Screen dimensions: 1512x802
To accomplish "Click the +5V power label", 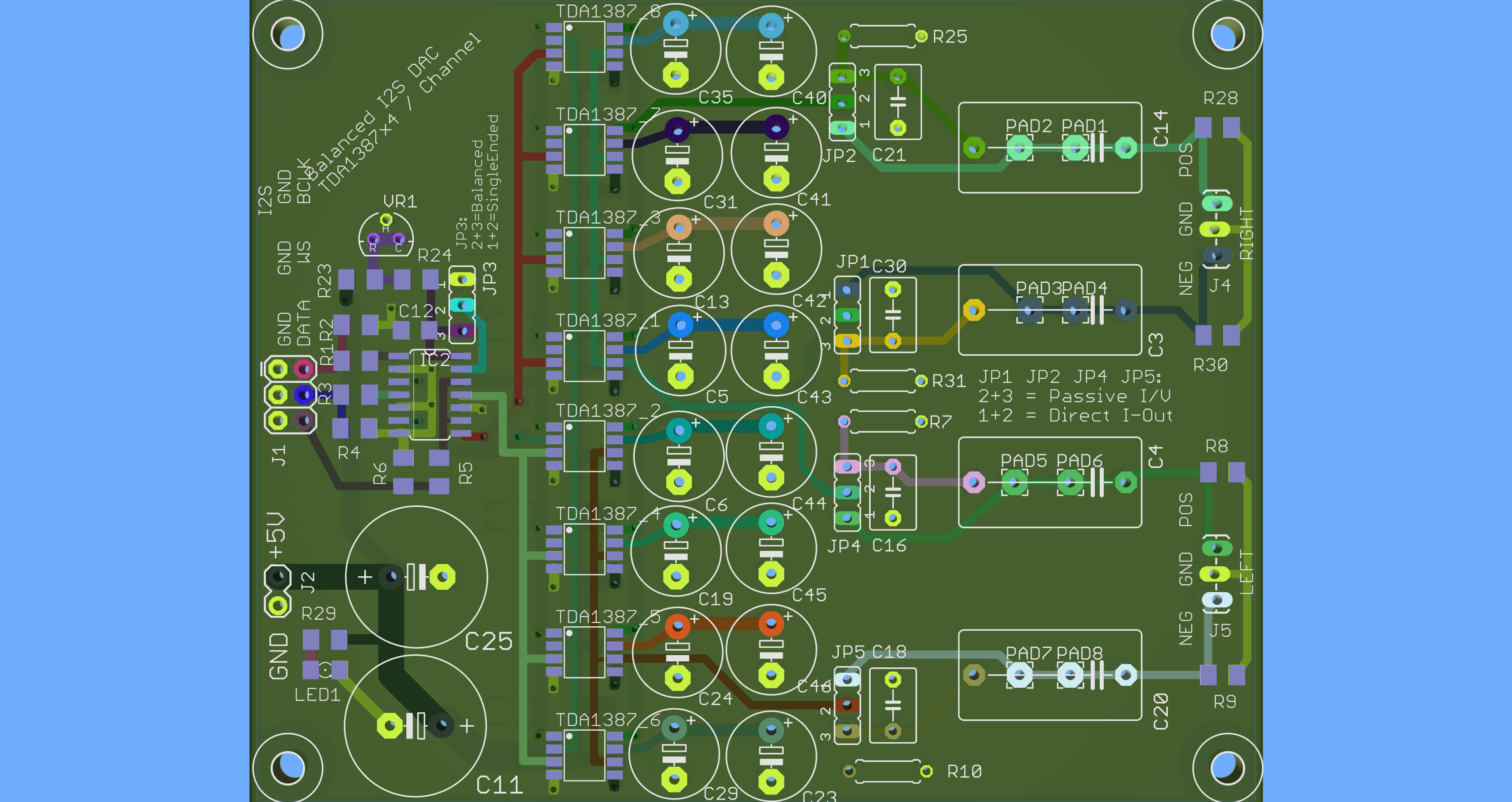I will [276, 535].
